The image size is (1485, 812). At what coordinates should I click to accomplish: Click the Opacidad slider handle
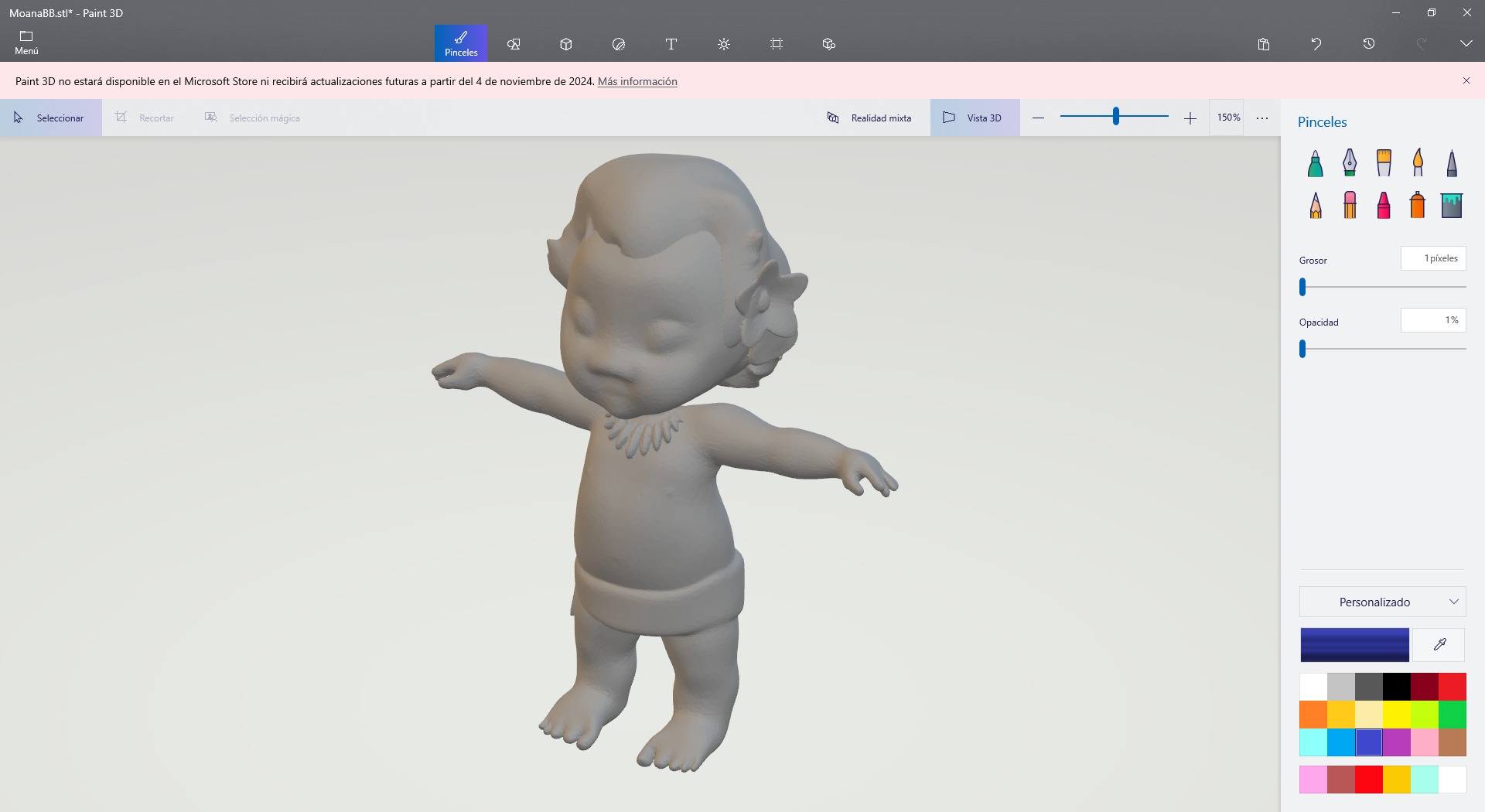pyautogui.click(x=1302, y=349)
